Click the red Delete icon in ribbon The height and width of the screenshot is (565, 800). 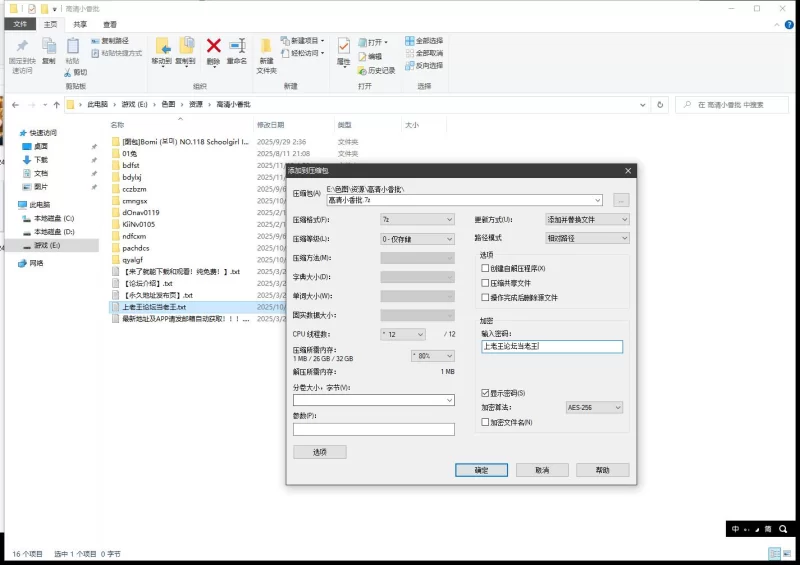click(x=213, y=46)
